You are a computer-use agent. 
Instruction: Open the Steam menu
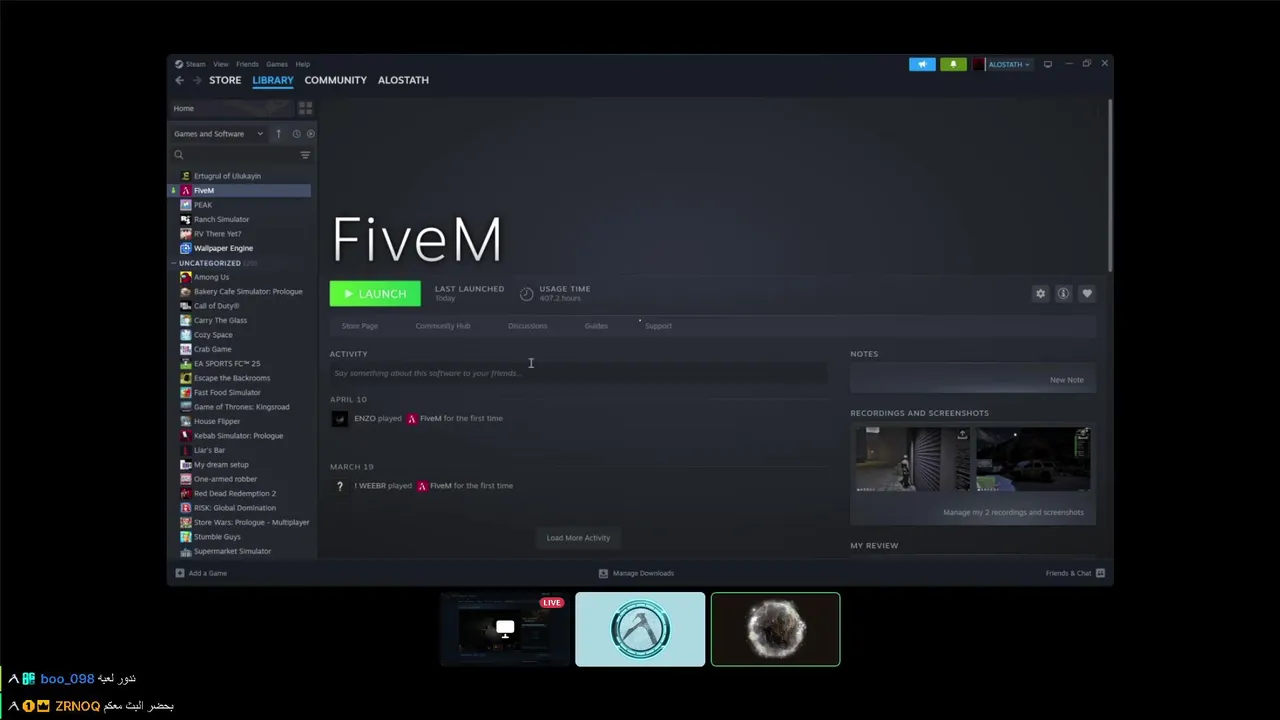(x=195, y=64)
